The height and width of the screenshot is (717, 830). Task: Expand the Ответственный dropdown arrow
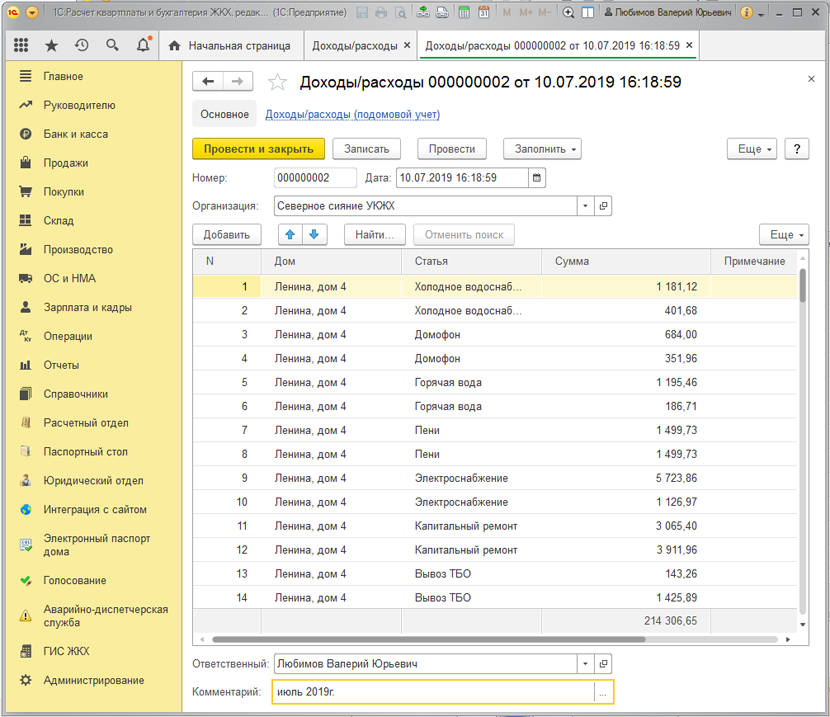[x=585, y=663]
